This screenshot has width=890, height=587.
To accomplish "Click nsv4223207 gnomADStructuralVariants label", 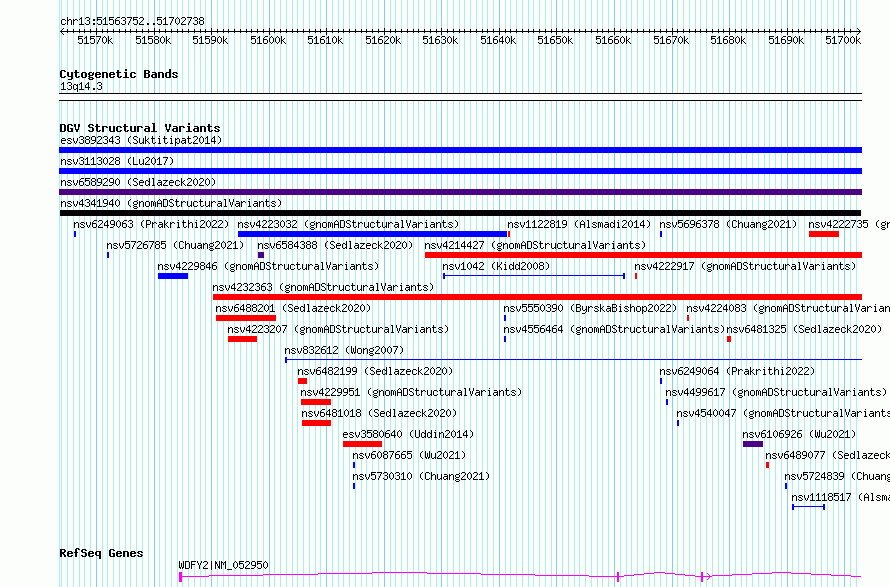I will click(338, 329).
